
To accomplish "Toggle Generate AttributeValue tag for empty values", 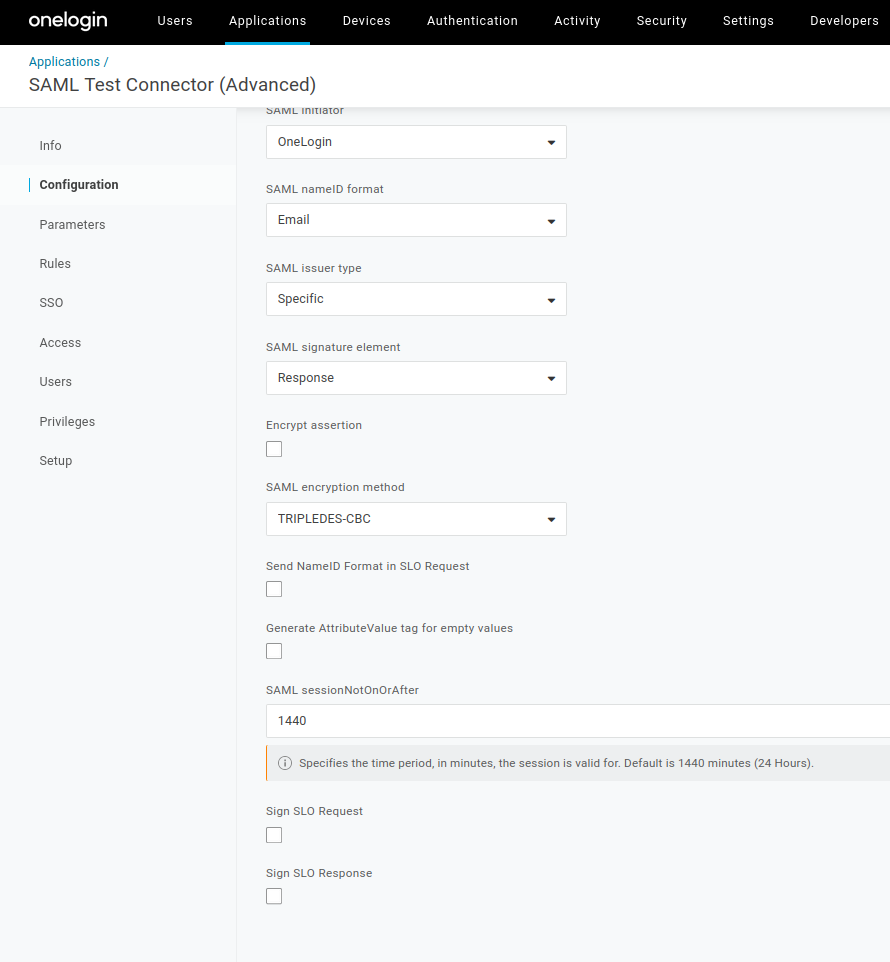I will (x=274, y=652).
